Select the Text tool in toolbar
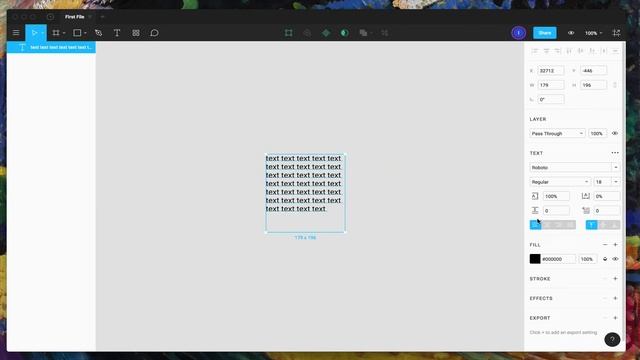Viewport: 640px width, 360px height. (117, 33)
